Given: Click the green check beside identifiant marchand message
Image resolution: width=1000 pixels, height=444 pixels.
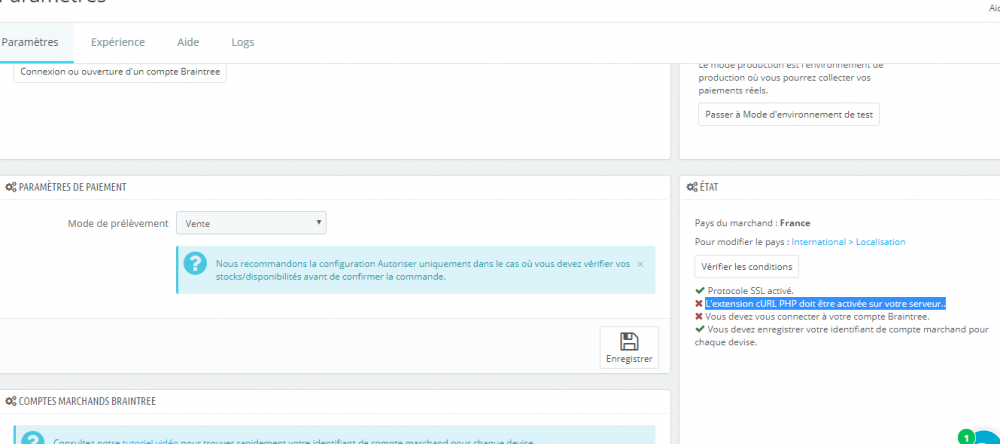Looking at the screenshot, I should coord(700,329).
